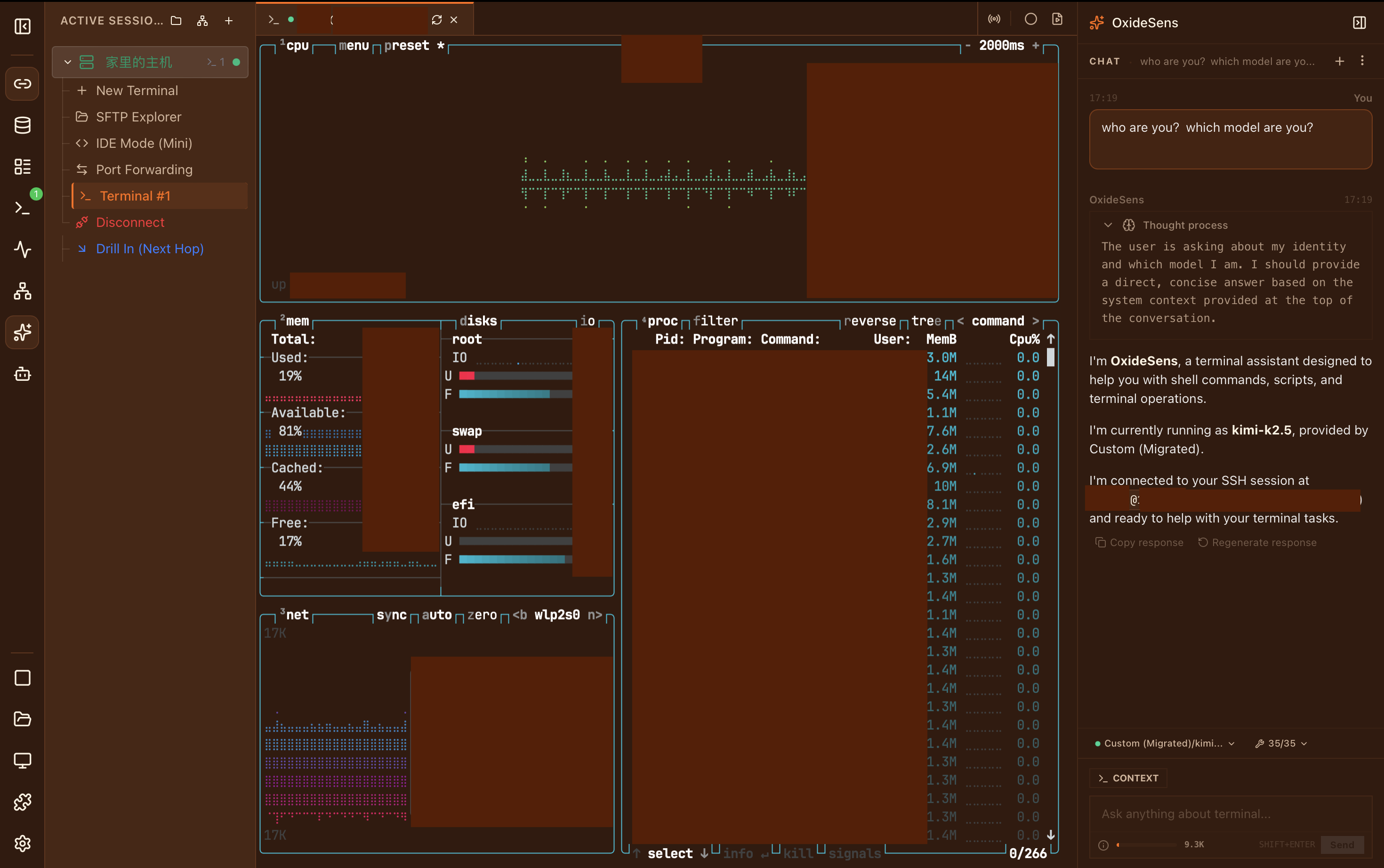This screenshot has width=1384, height=868.
Task: Click Disconnect in session list
Action: (130, 222)
